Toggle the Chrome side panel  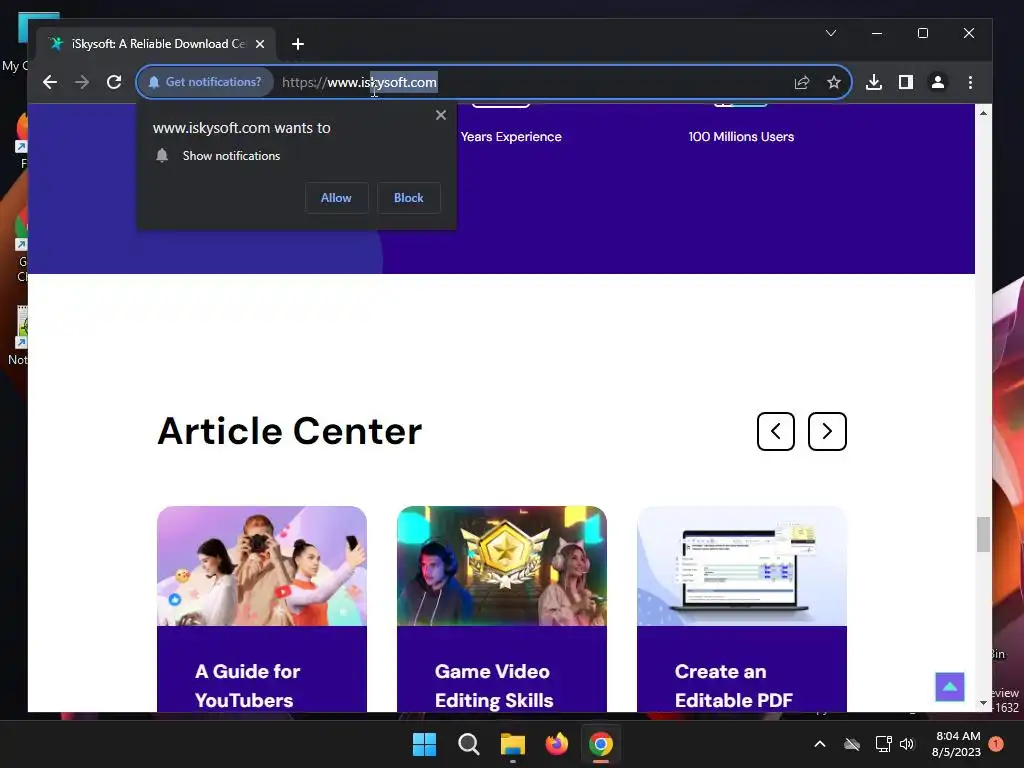click(906, 82)
